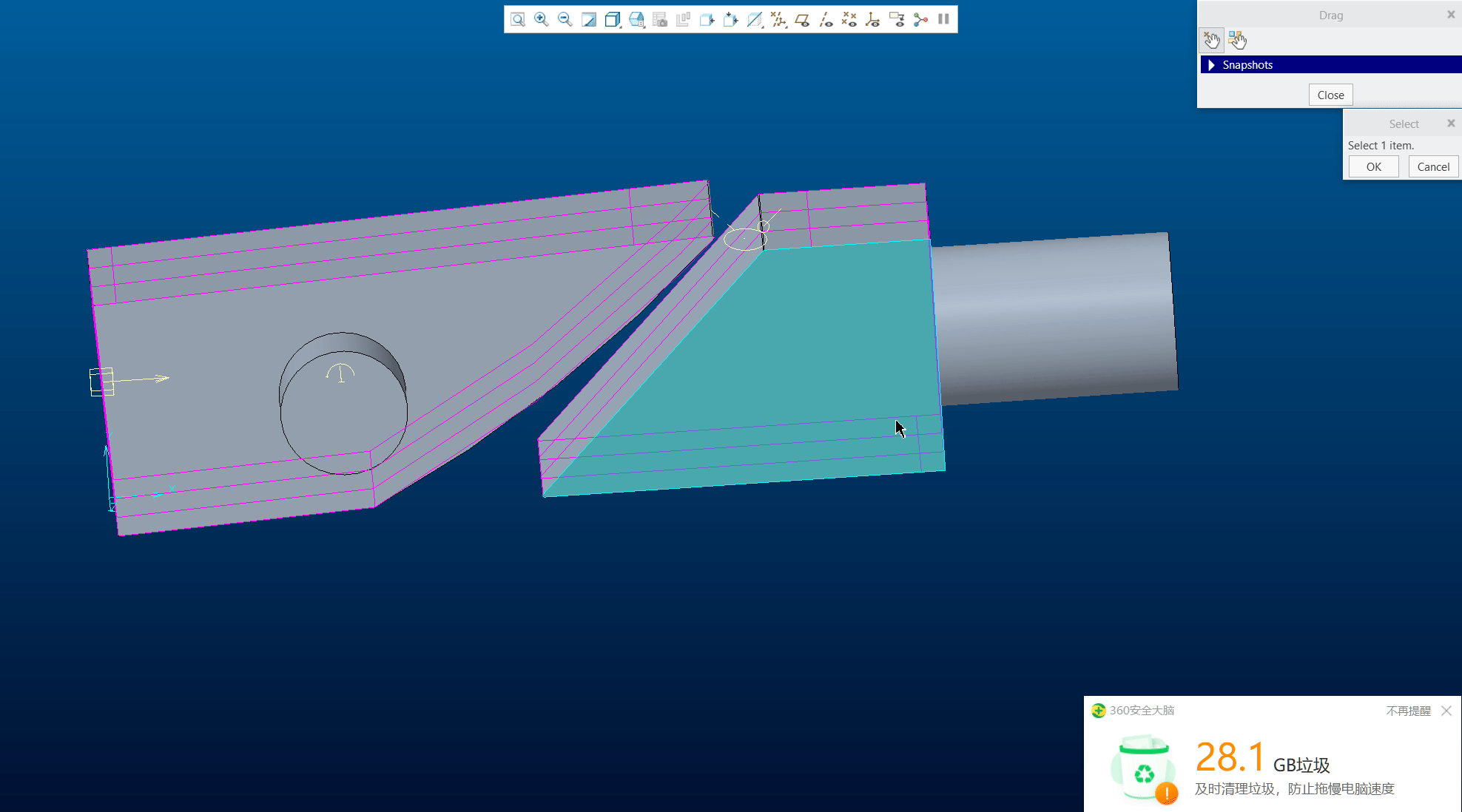Click the Zoom In magnifier icon
1462x812 pixels.
(x=542, y=20)
